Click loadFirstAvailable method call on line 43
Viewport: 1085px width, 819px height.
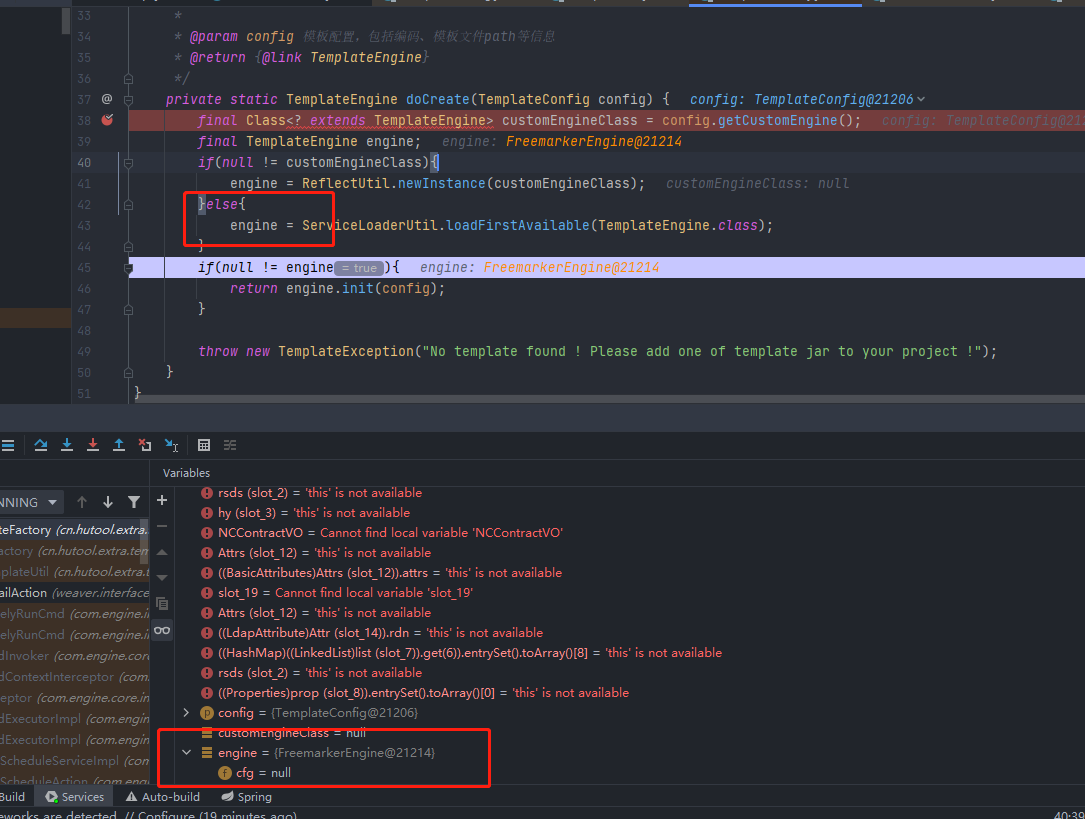pyautogui.click(x=517, y=226)
